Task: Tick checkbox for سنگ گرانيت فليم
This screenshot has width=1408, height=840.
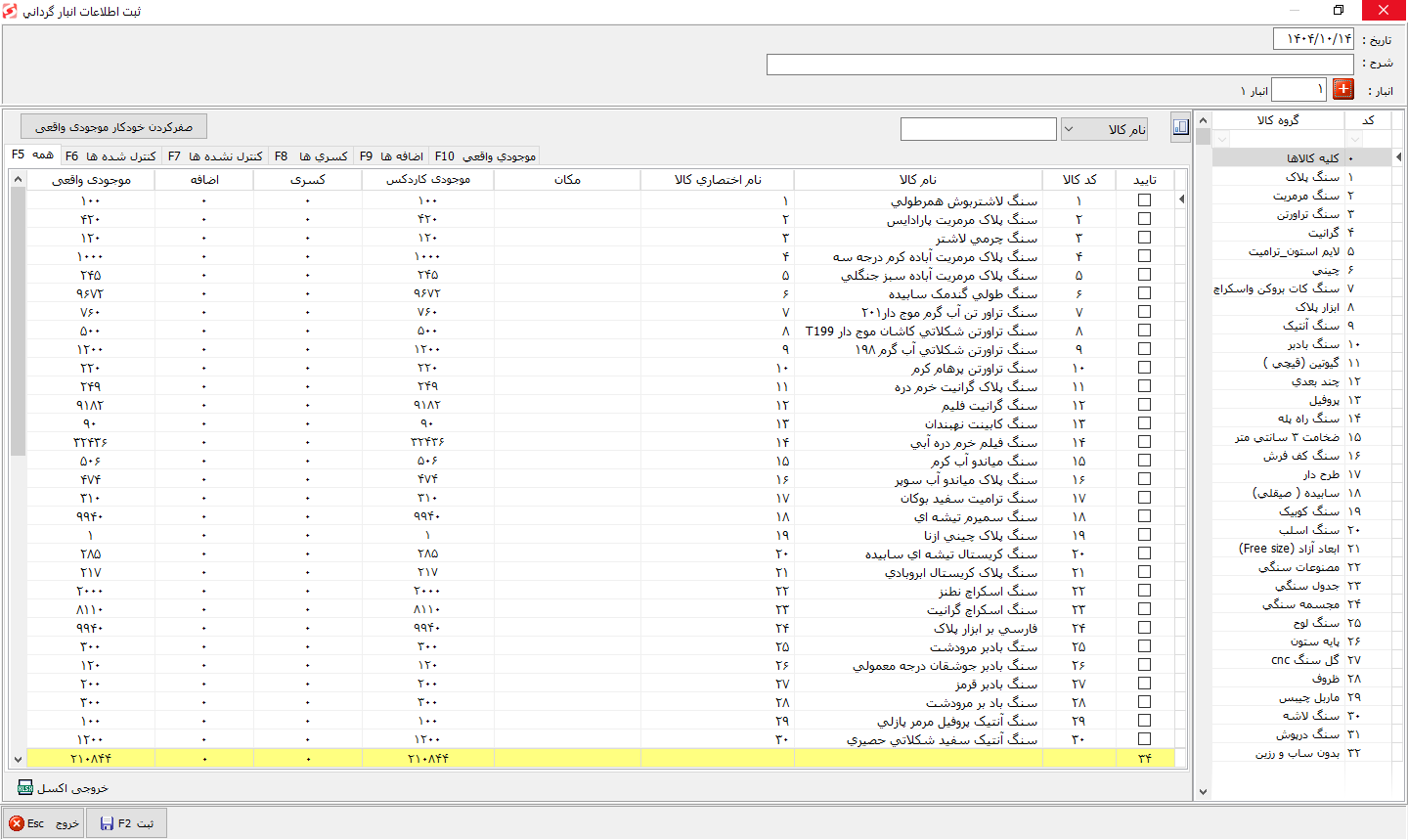Action: pyautogui.click(x=1144, y=404)
